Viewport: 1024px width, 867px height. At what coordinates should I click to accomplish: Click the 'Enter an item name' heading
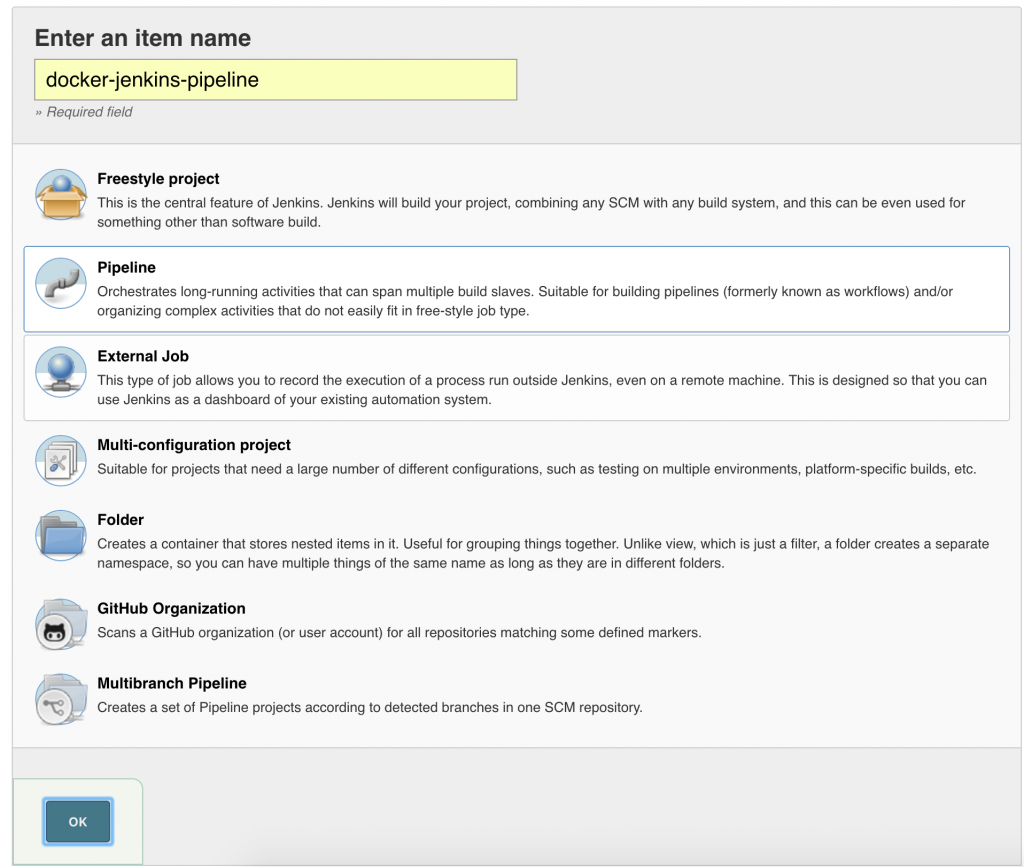coord(142,38)
